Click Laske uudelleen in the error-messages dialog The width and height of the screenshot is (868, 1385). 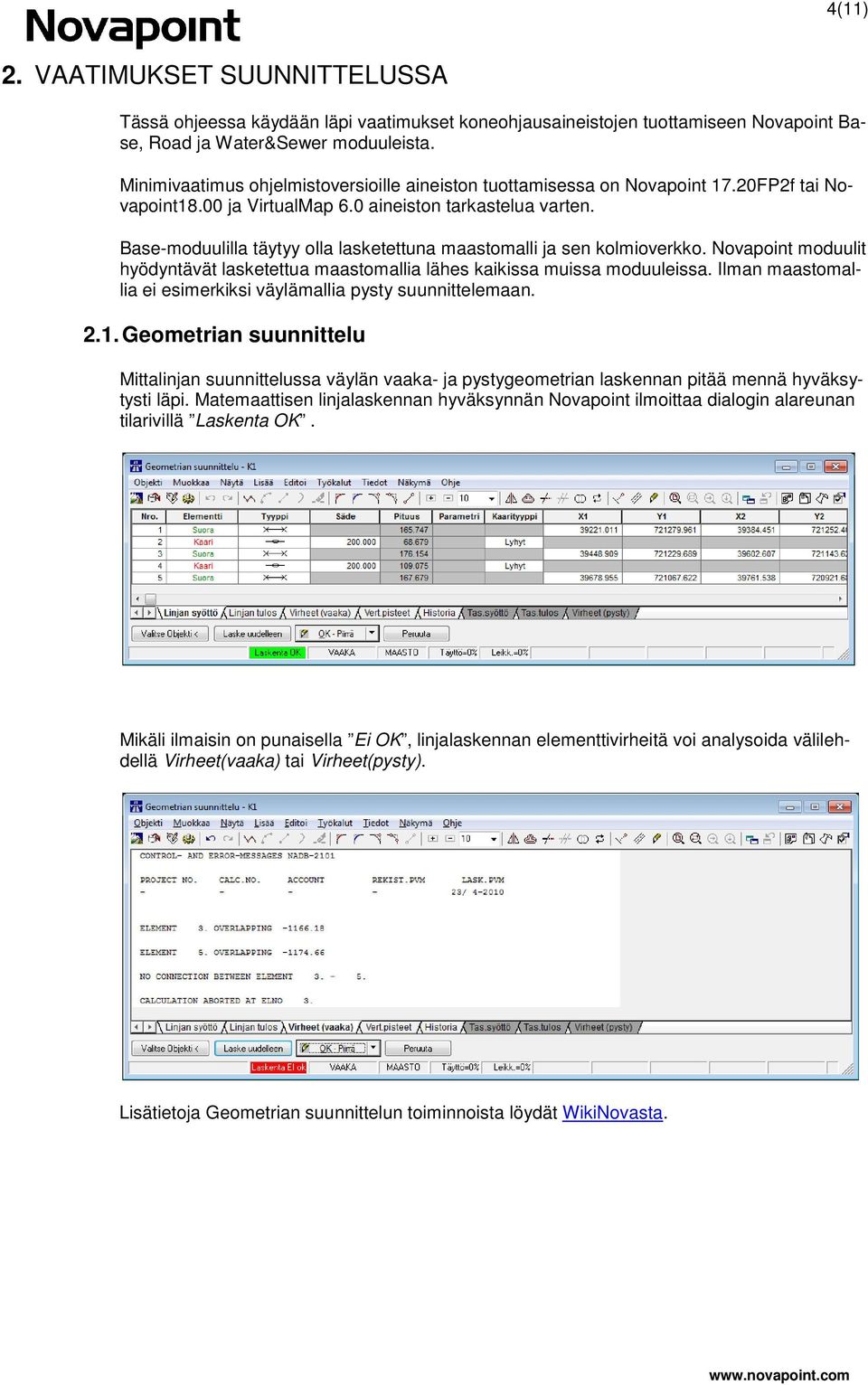tap(253, 1049)
